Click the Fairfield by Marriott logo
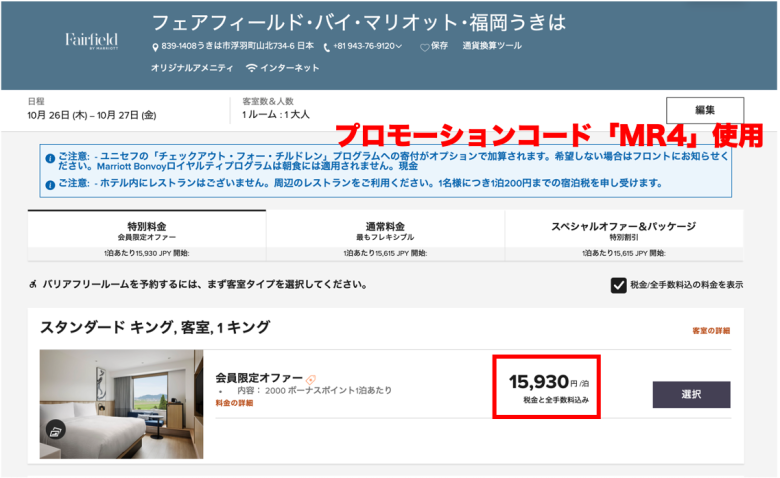Viewport: 780px width, 478px height. pos(92,41)
